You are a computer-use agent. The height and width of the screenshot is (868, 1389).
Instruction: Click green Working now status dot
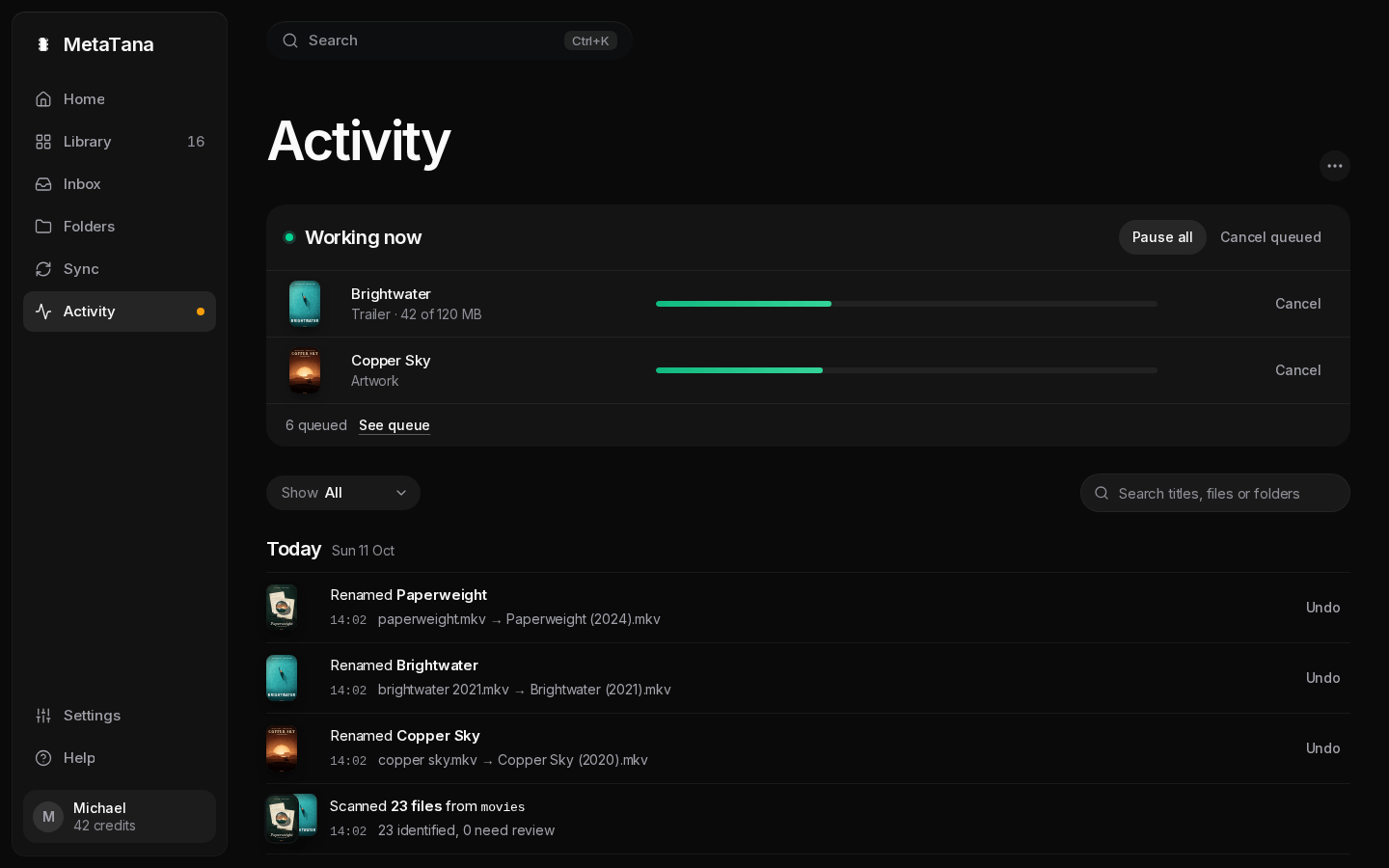288,237
